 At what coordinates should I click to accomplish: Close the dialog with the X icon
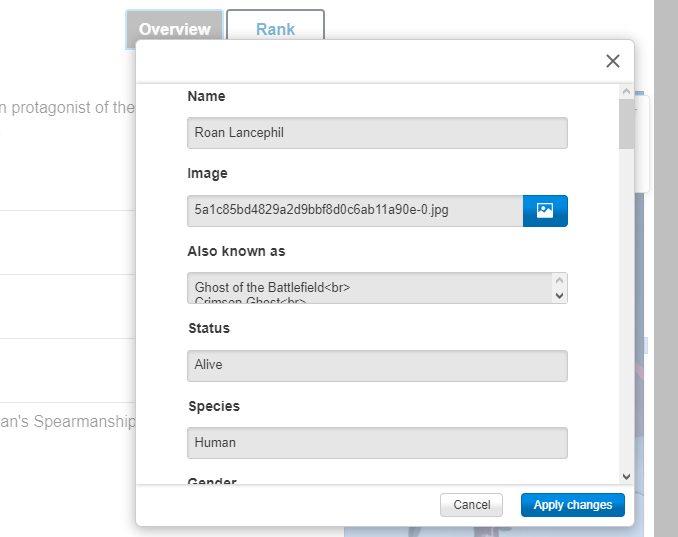pyautogui.click(x=613, y=61)
